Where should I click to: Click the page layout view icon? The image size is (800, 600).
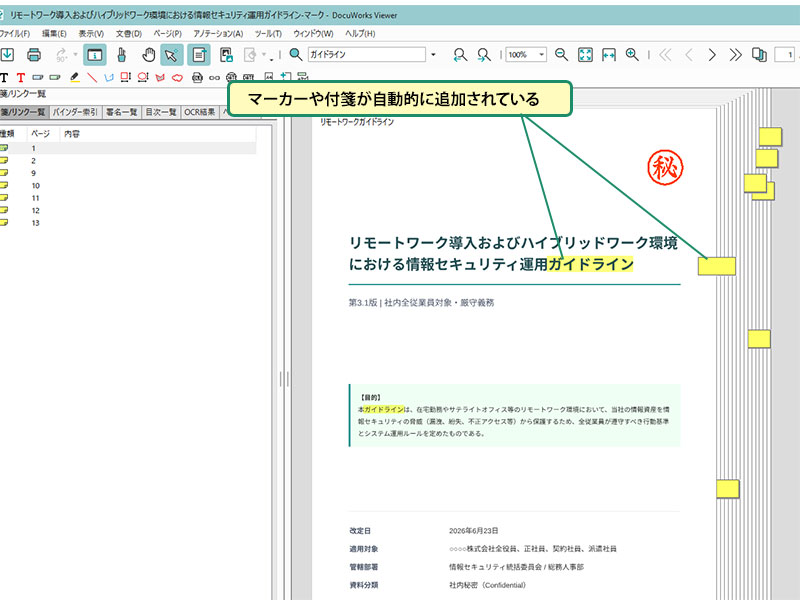click(759, 55)
